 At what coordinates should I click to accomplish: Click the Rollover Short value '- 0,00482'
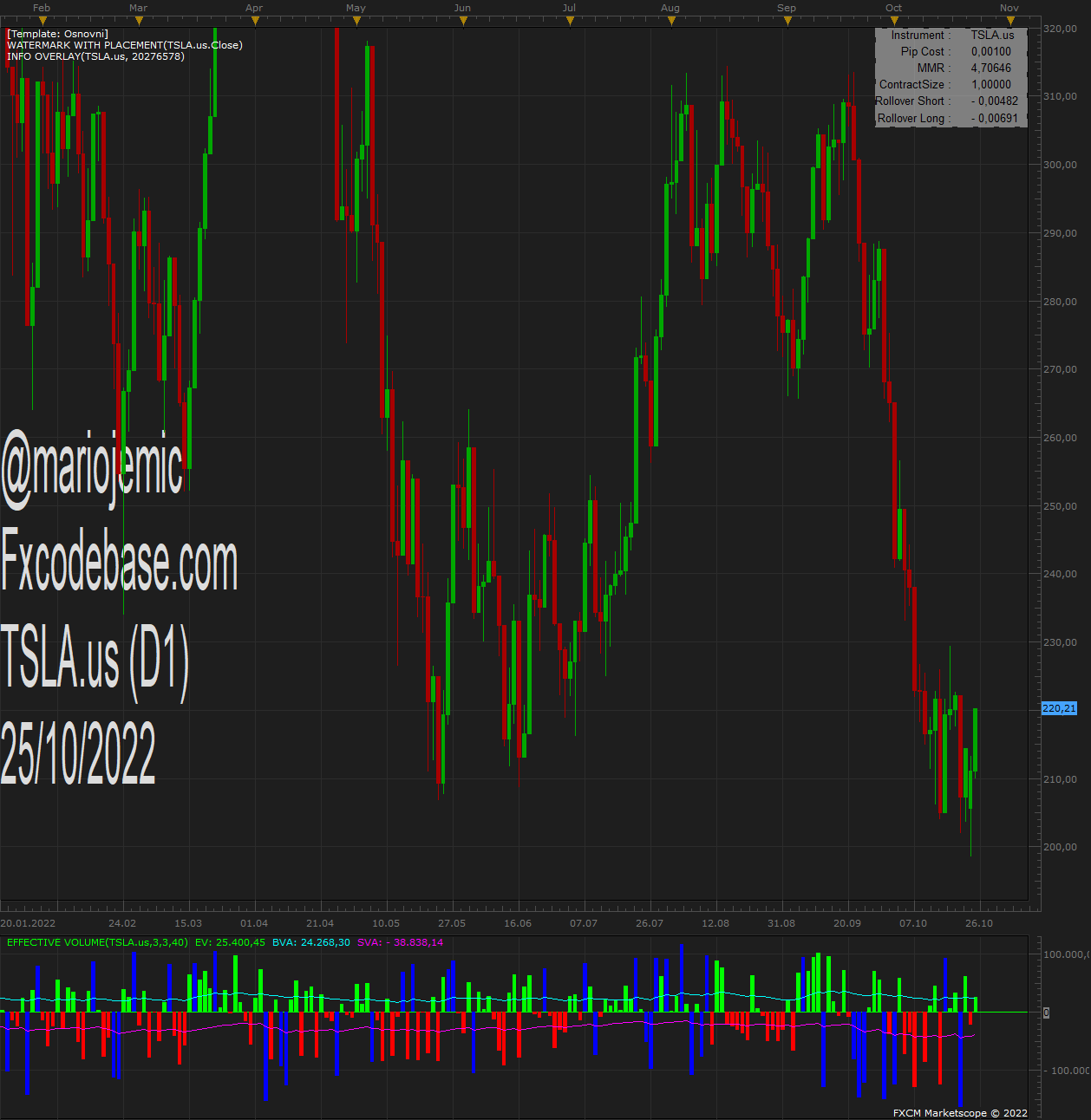tap(995, 101)
